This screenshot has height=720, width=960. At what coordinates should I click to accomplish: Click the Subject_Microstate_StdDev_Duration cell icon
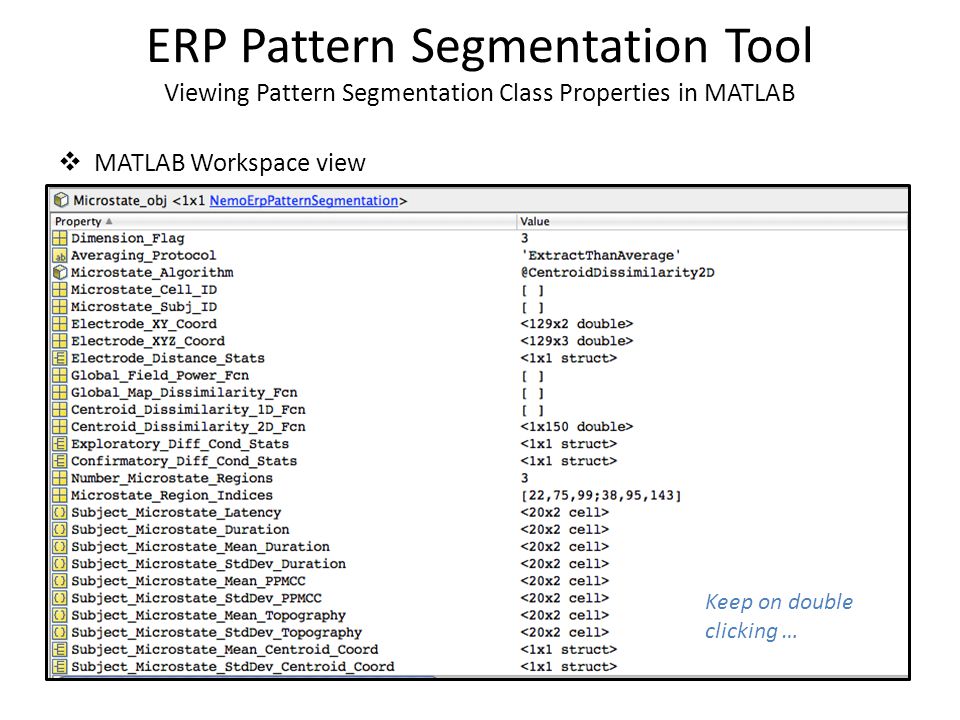[59, 564]
